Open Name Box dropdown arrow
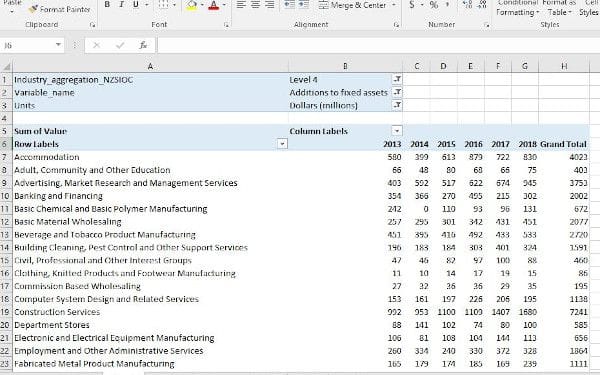This screenshot has height=375, width=600. click(x=58, y=45)
